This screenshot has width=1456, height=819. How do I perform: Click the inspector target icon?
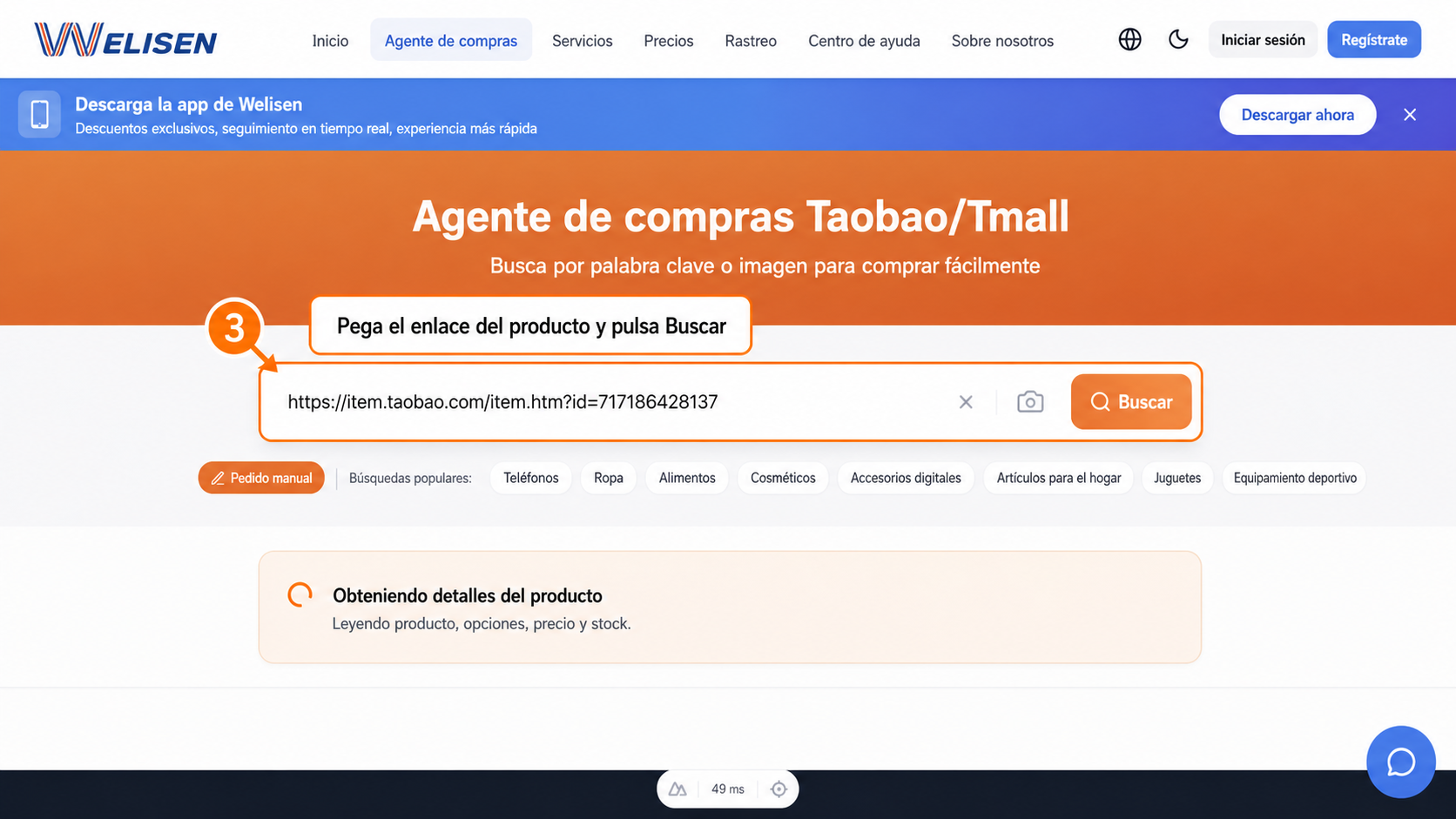779,789
